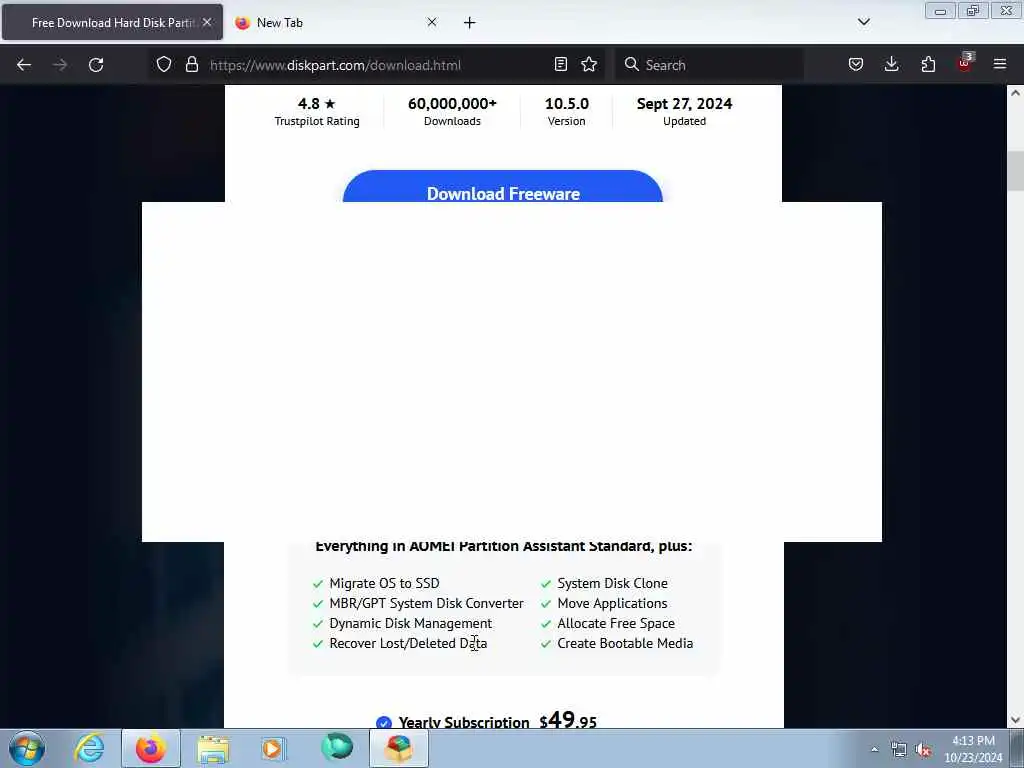Viewport: 1024px width, 768px height.
Task: Click the Migrate OS to SSD feature
Action: coord(384,583)
